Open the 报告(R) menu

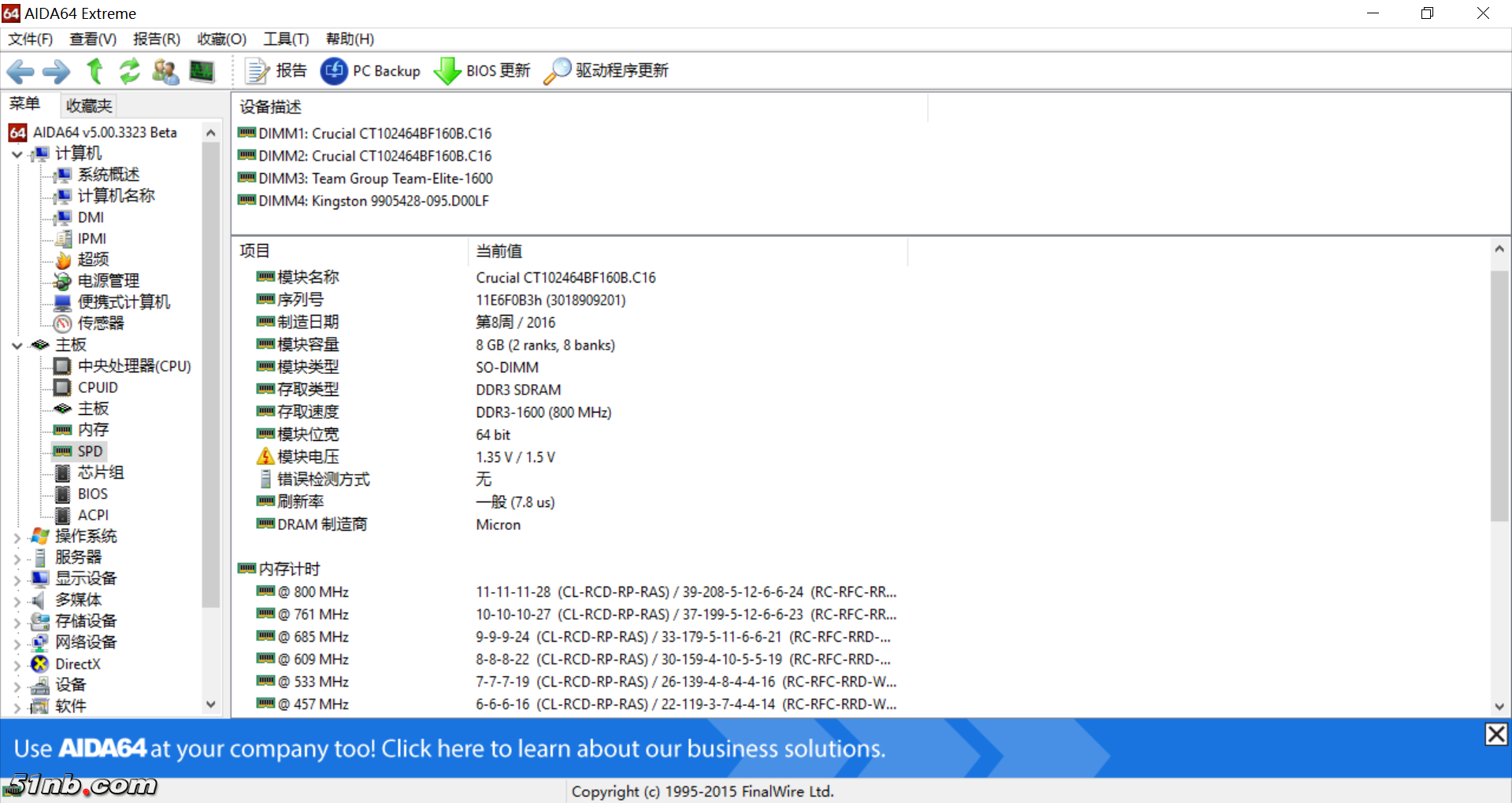pos(157,39)
